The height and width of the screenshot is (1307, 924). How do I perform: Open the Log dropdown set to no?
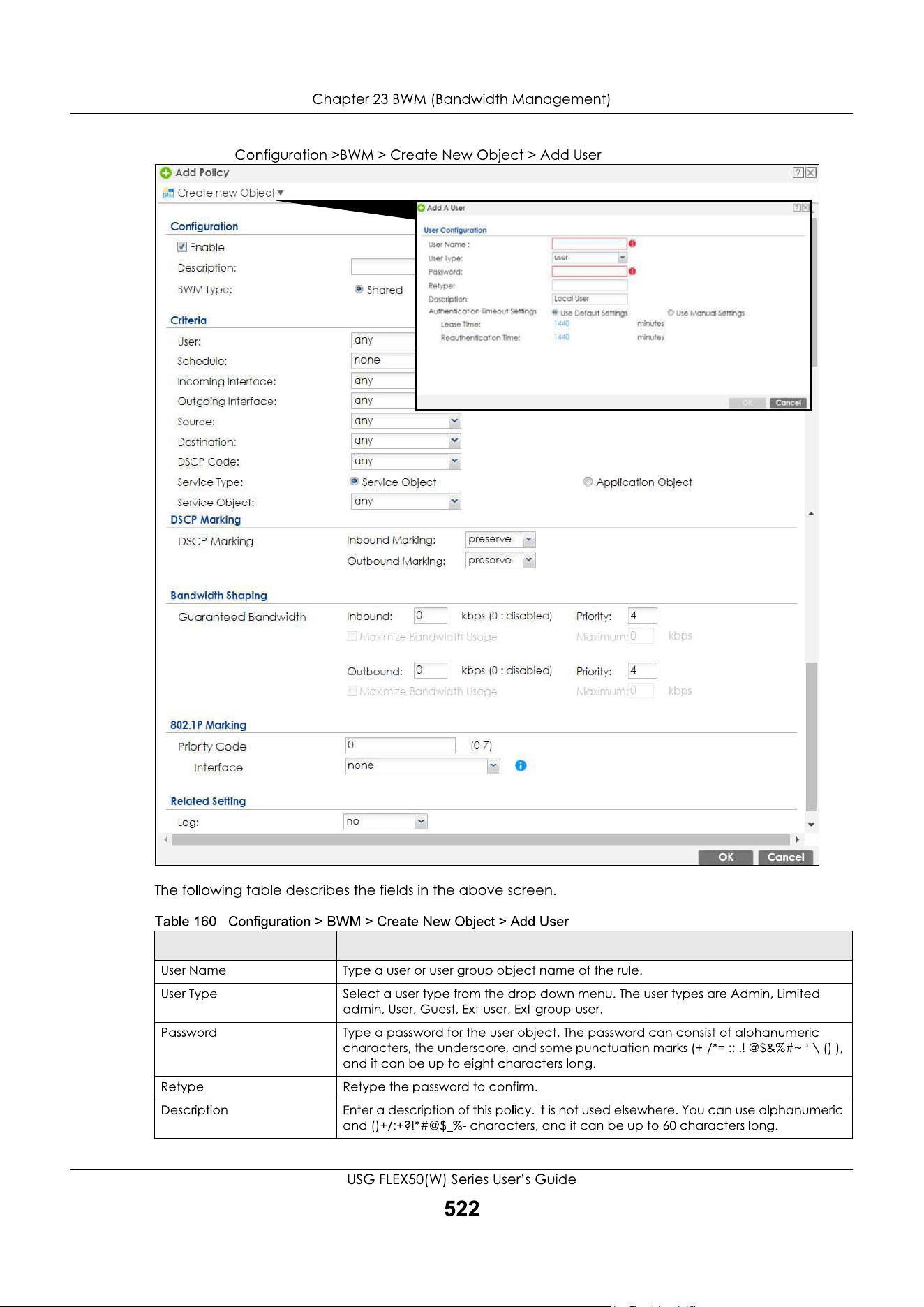pos(385,822)
